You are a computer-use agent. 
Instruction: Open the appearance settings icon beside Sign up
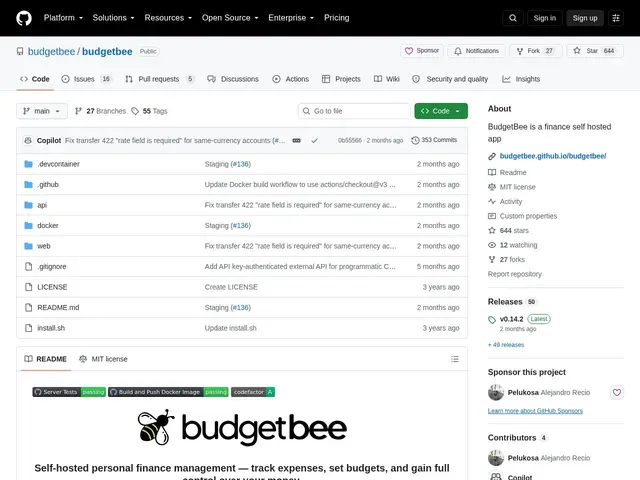coord(616,18)
